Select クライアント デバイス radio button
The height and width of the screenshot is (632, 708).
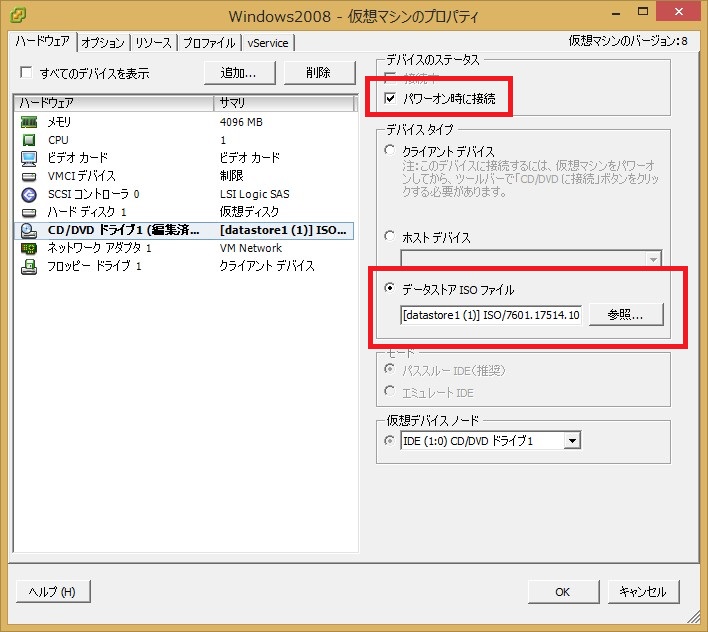[390, 149]
